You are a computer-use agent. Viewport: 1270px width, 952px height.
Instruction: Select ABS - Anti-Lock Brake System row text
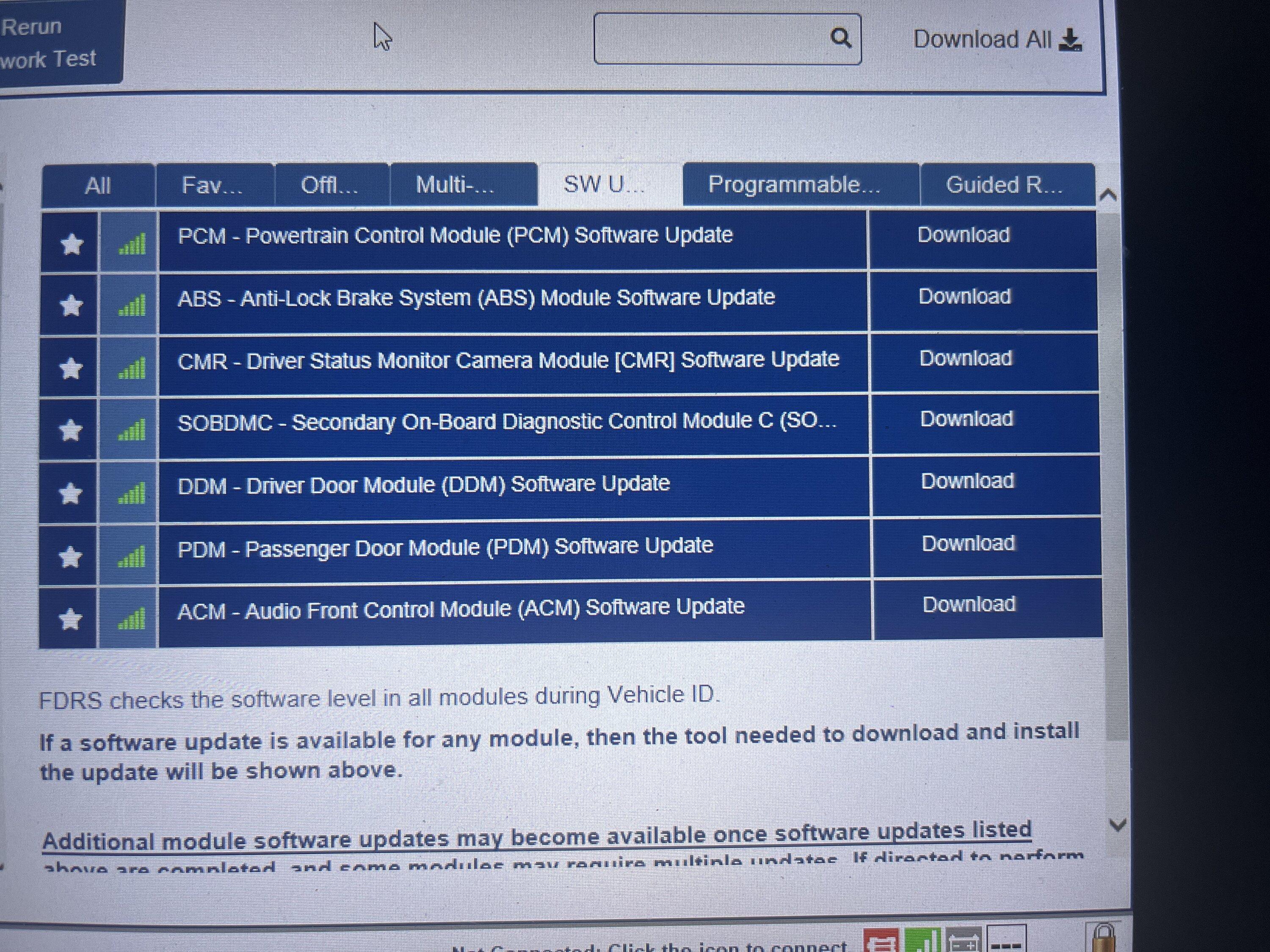(x=476, y=298)
